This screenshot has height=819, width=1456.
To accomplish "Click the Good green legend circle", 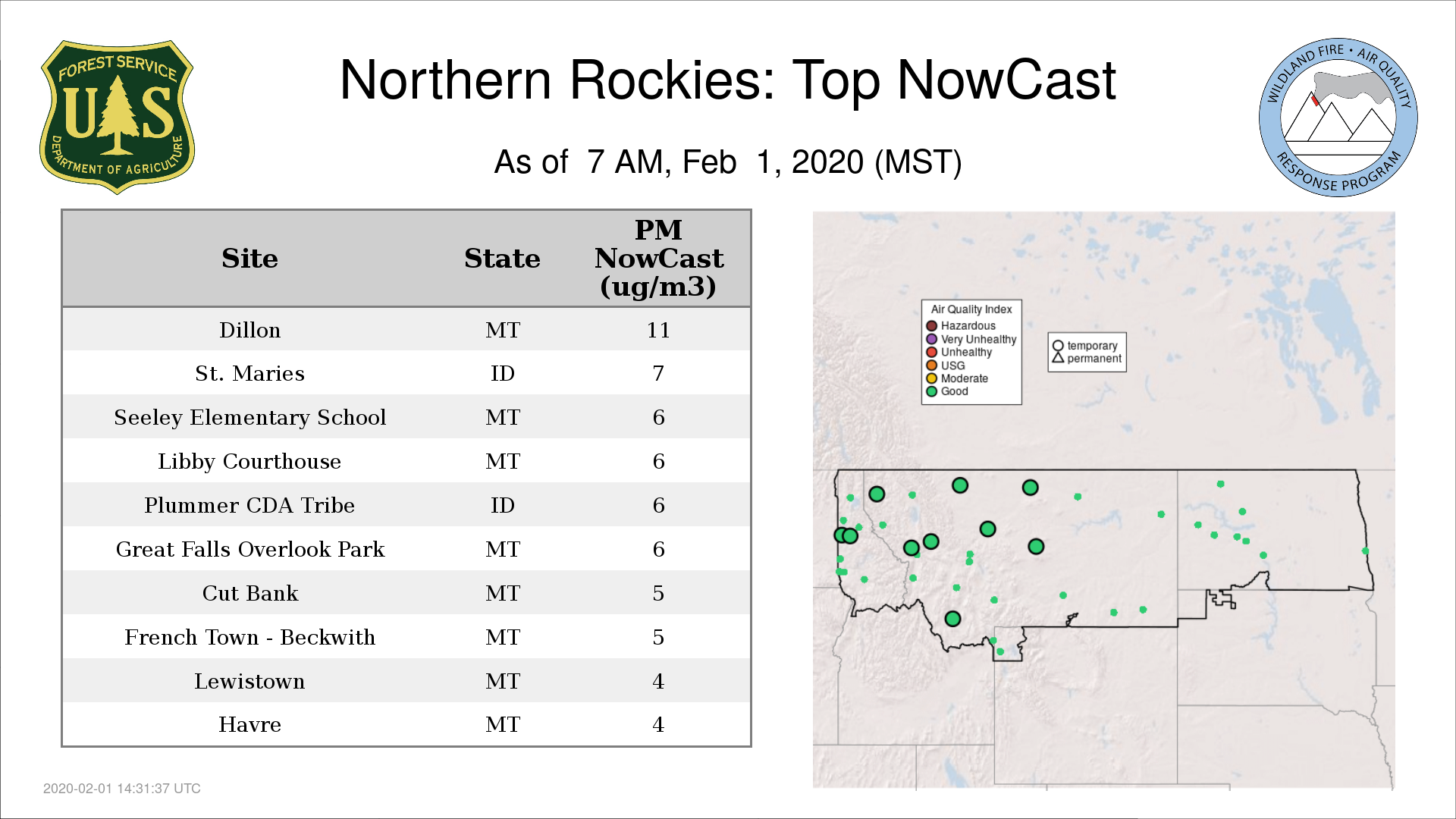I will pyautogui.click(x=932, y=391).
